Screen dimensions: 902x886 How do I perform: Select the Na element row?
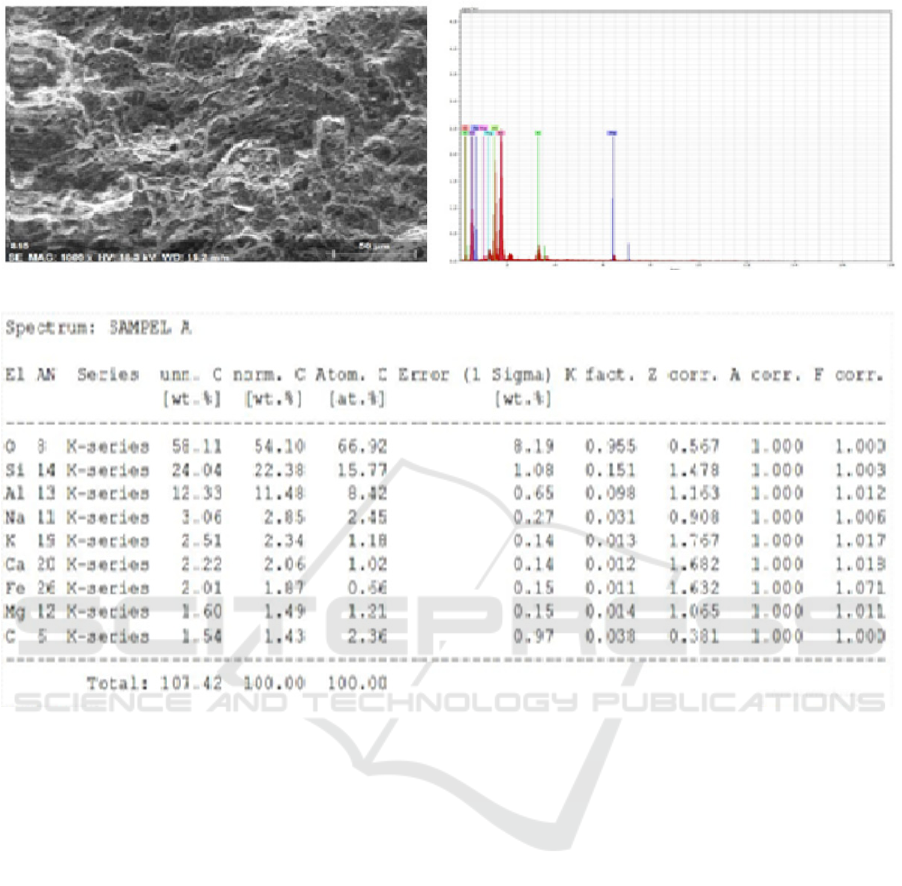click(x=445, y=517)
